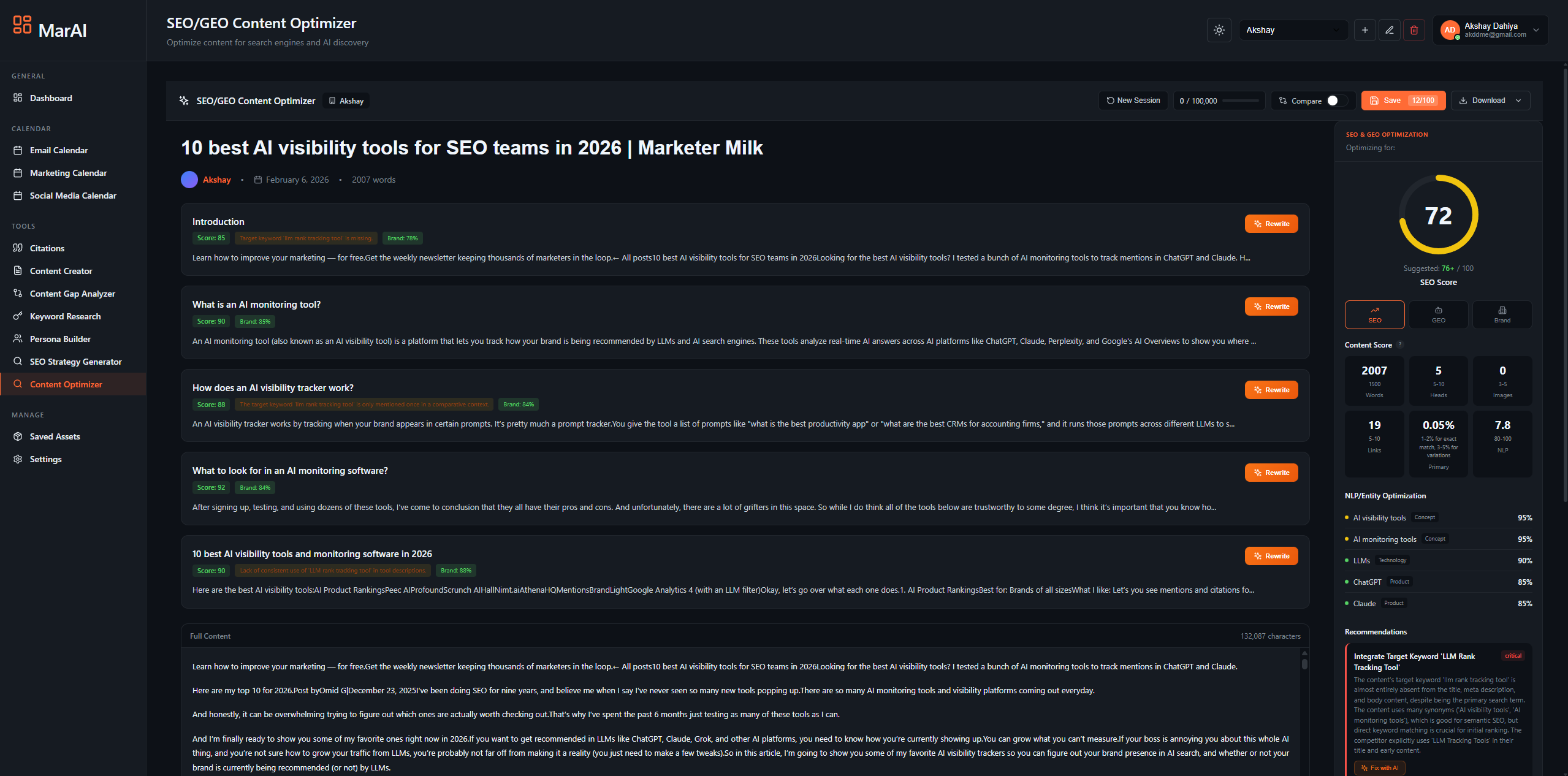Switch to the Brand score tab
The width and height of the screenshot is (1568, 776).
(x=1502, y=314)
